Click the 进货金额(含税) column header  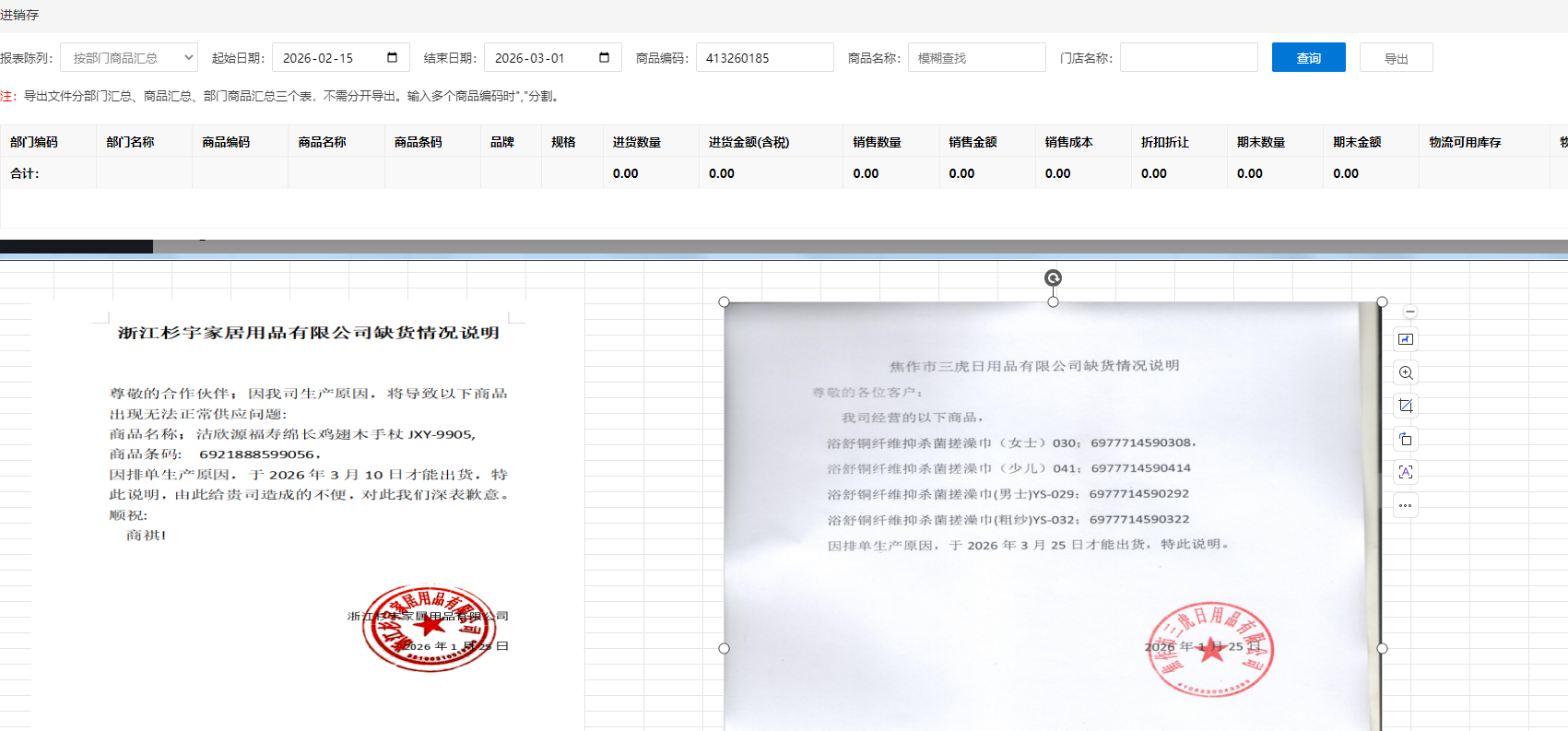click(749, 142)
